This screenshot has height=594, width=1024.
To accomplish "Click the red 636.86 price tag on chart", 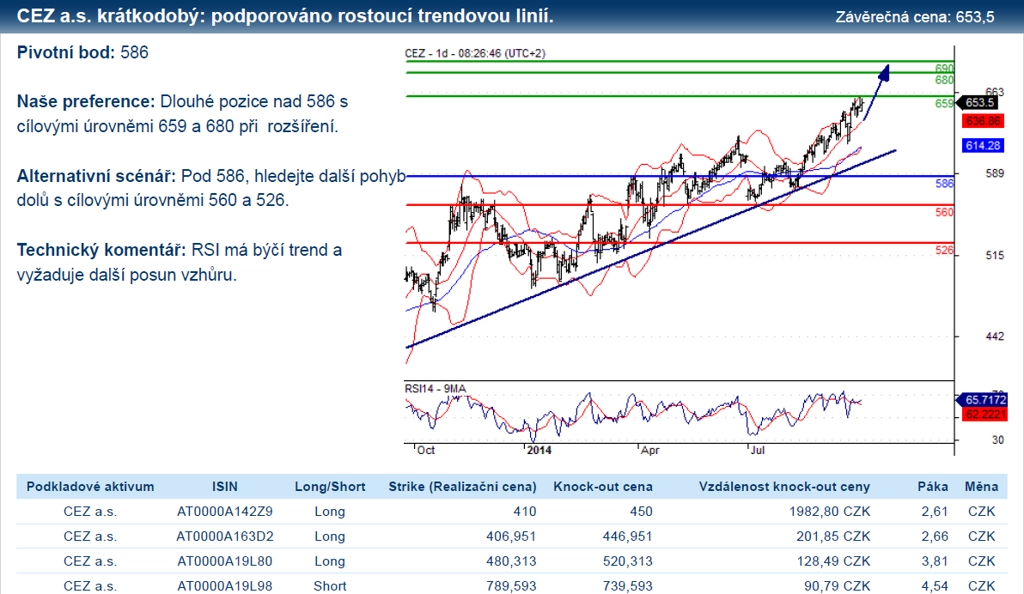I will [982, 121].
